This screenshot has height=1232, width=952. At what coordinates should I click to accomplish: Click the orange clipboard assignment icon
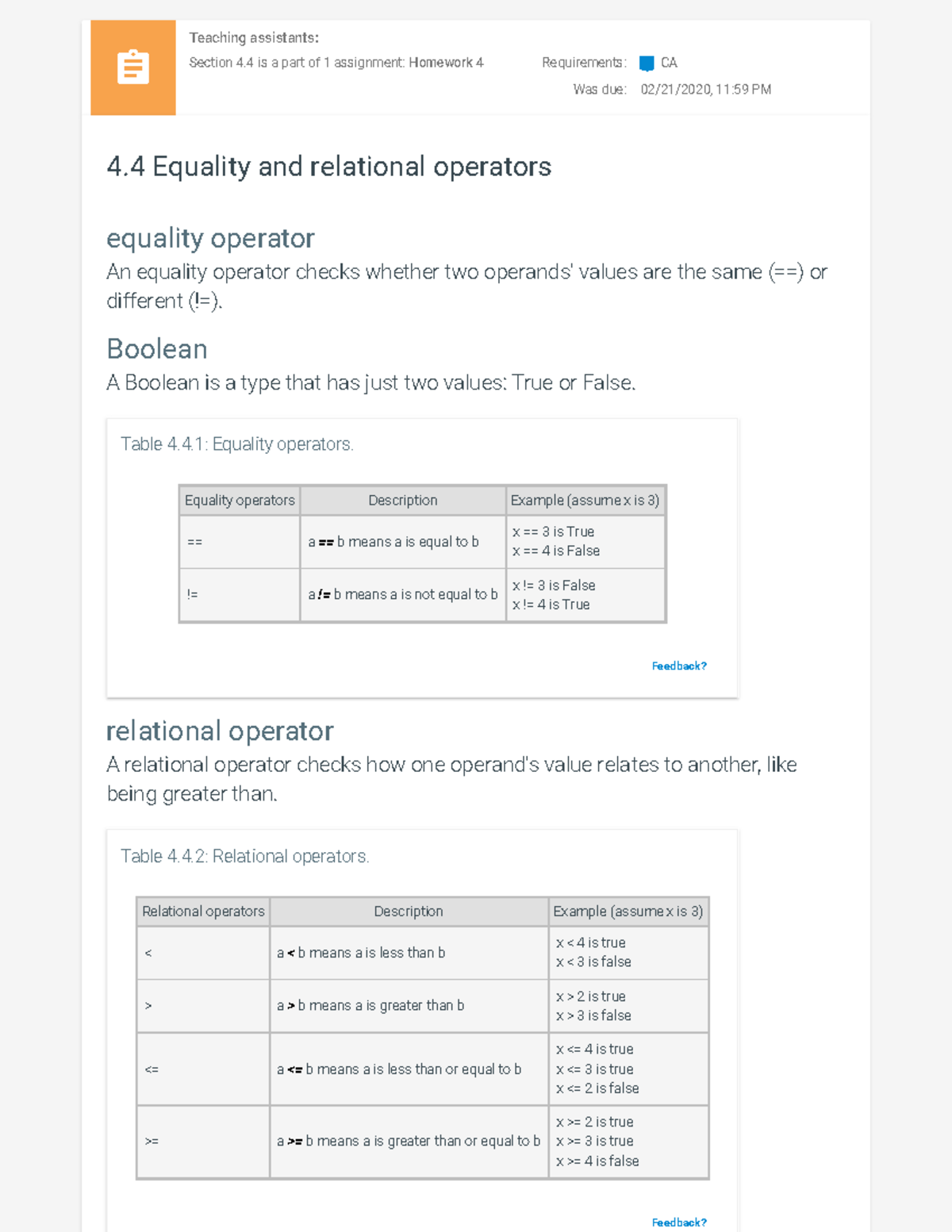132,67
